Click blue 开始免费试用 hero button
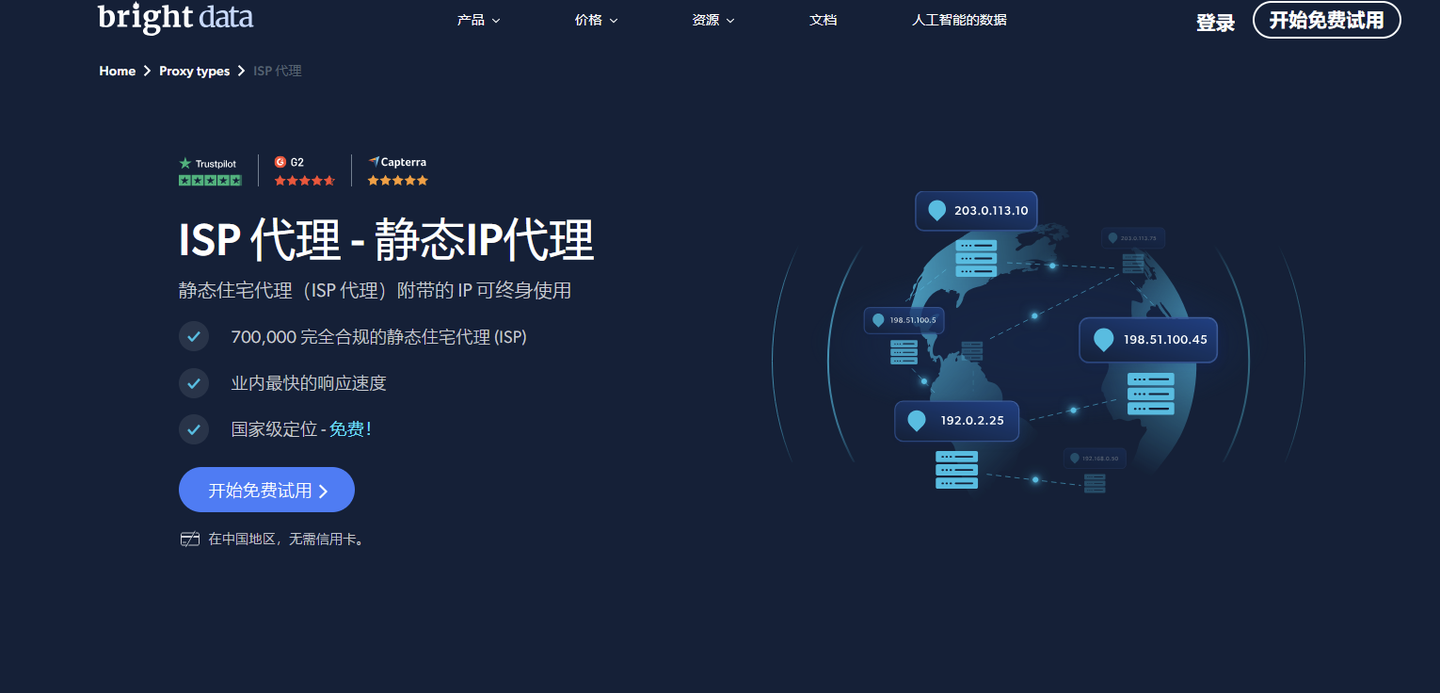 [x=267, y=490]
